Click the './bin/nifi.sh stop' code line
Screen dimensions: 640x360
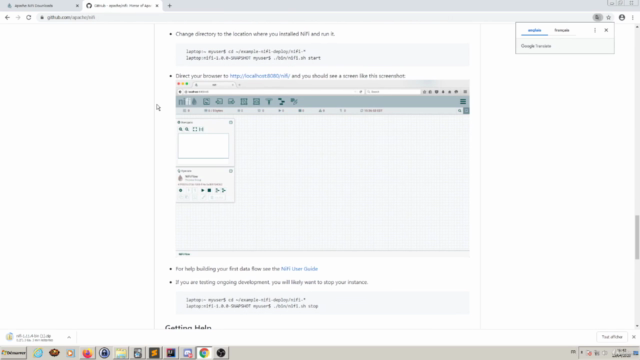point(252,306)
